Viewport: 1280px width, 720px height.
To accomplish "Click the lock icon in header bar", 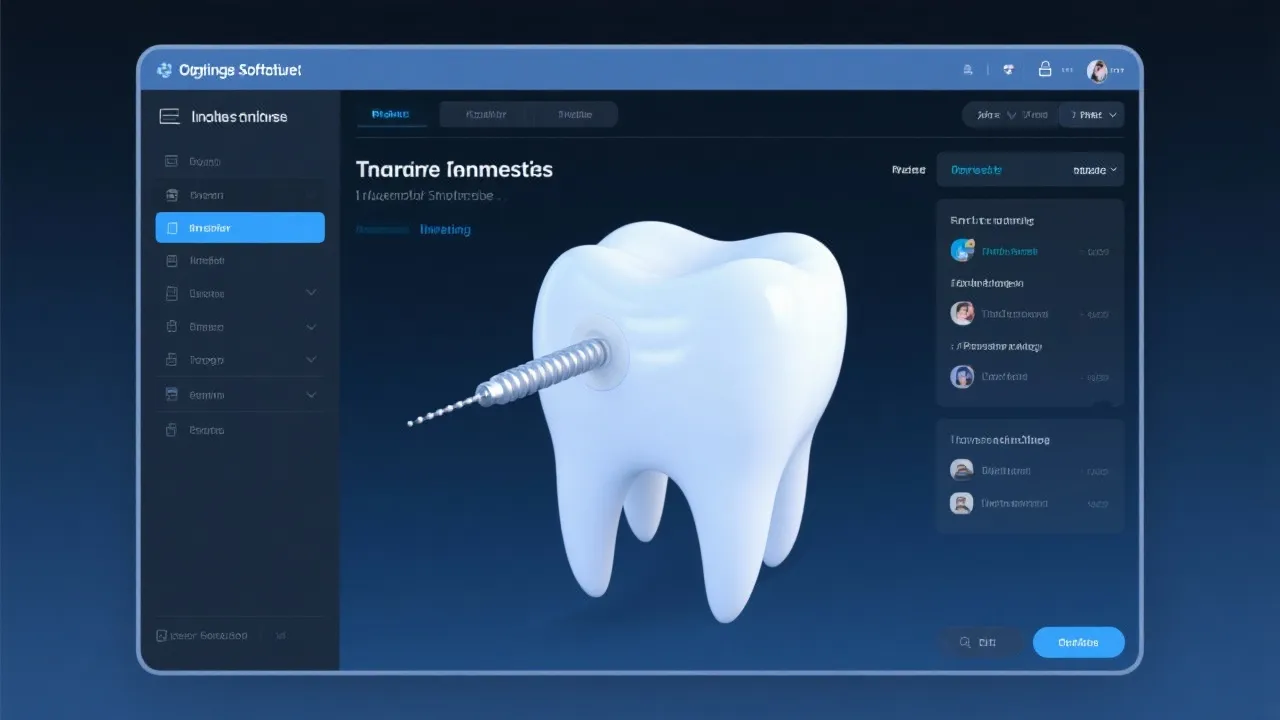I will coord(1045,69).
